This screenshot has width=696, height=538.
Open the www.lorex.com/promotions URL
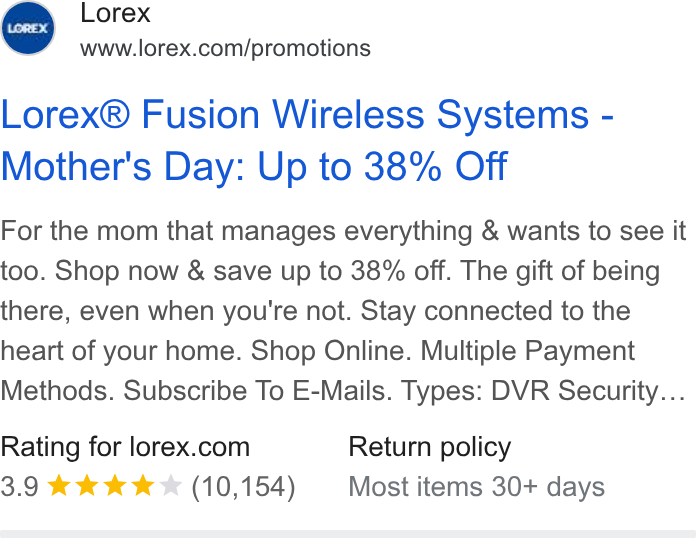[x=225, y=48]
